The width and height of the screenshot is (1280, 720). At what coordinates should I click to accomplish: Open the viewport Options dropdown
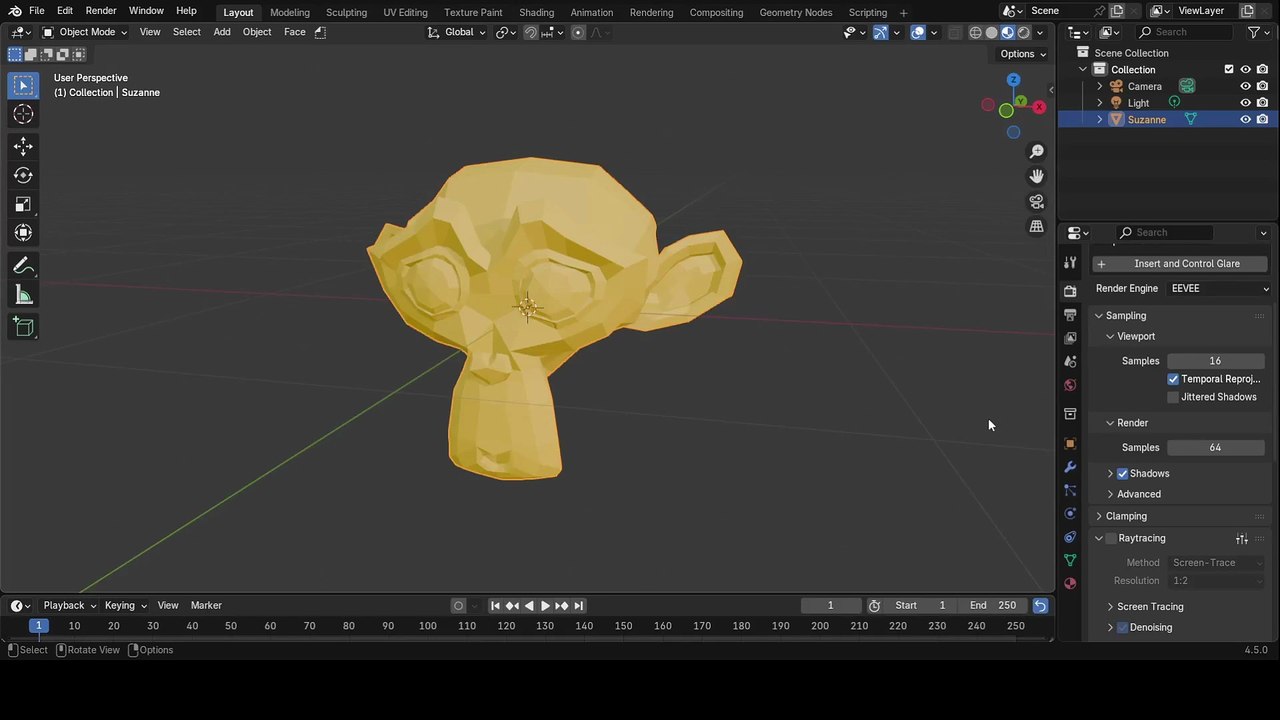click(x=1022, y=54)
